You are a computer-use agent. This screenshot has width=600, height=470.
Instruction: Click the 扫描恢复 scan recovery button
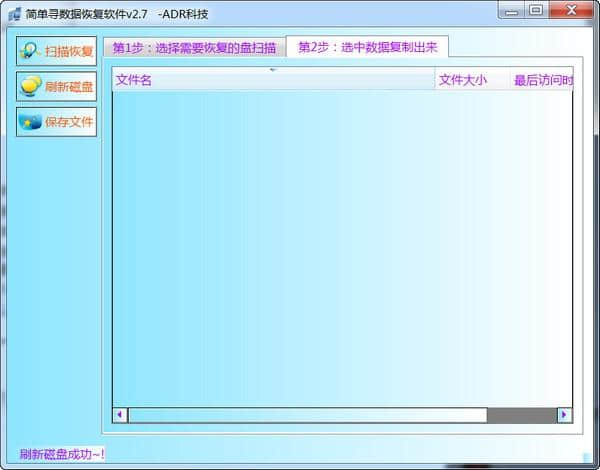[x=56, y=51]
